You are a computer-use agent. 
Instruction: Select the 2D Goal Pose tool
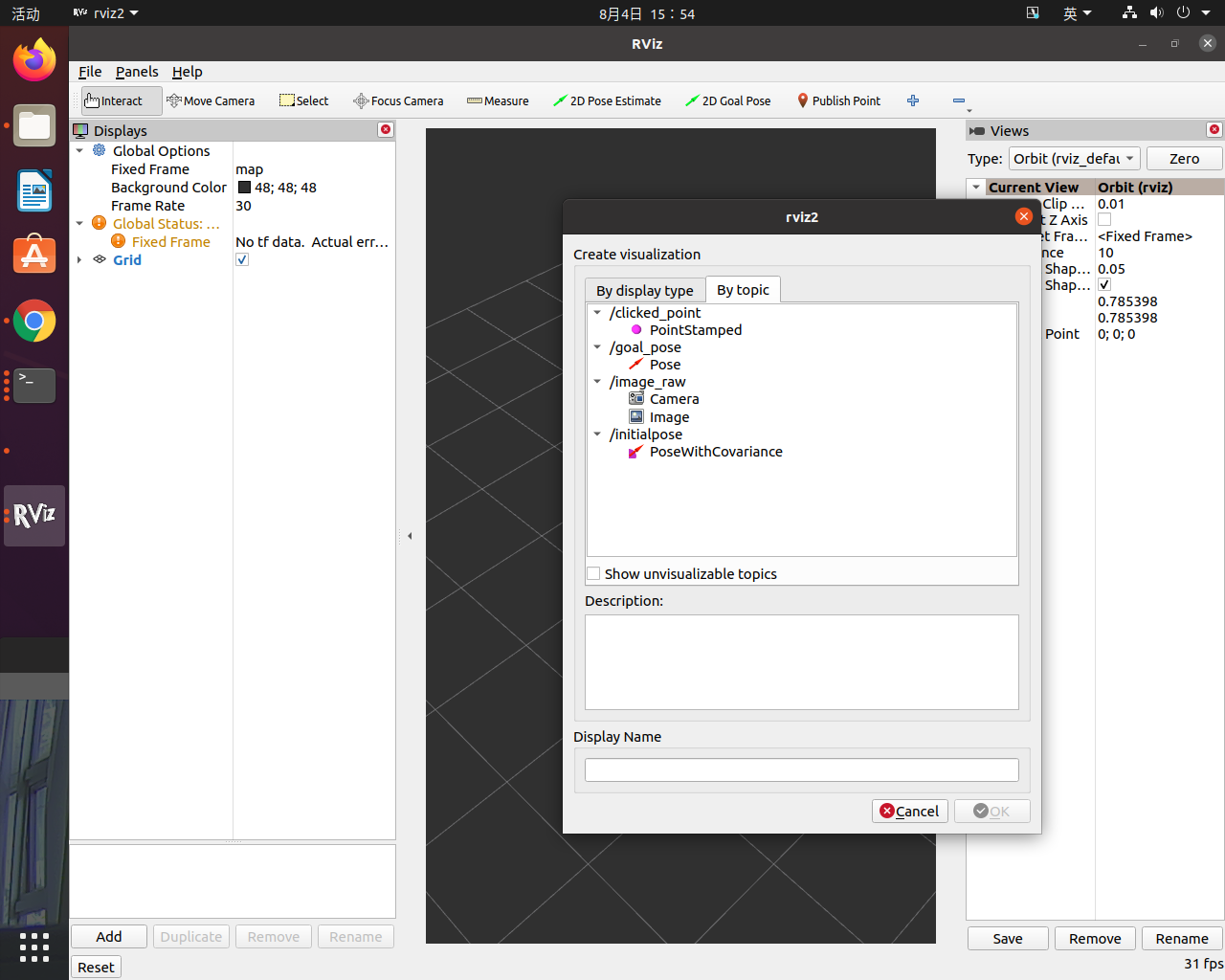(727, 100)
